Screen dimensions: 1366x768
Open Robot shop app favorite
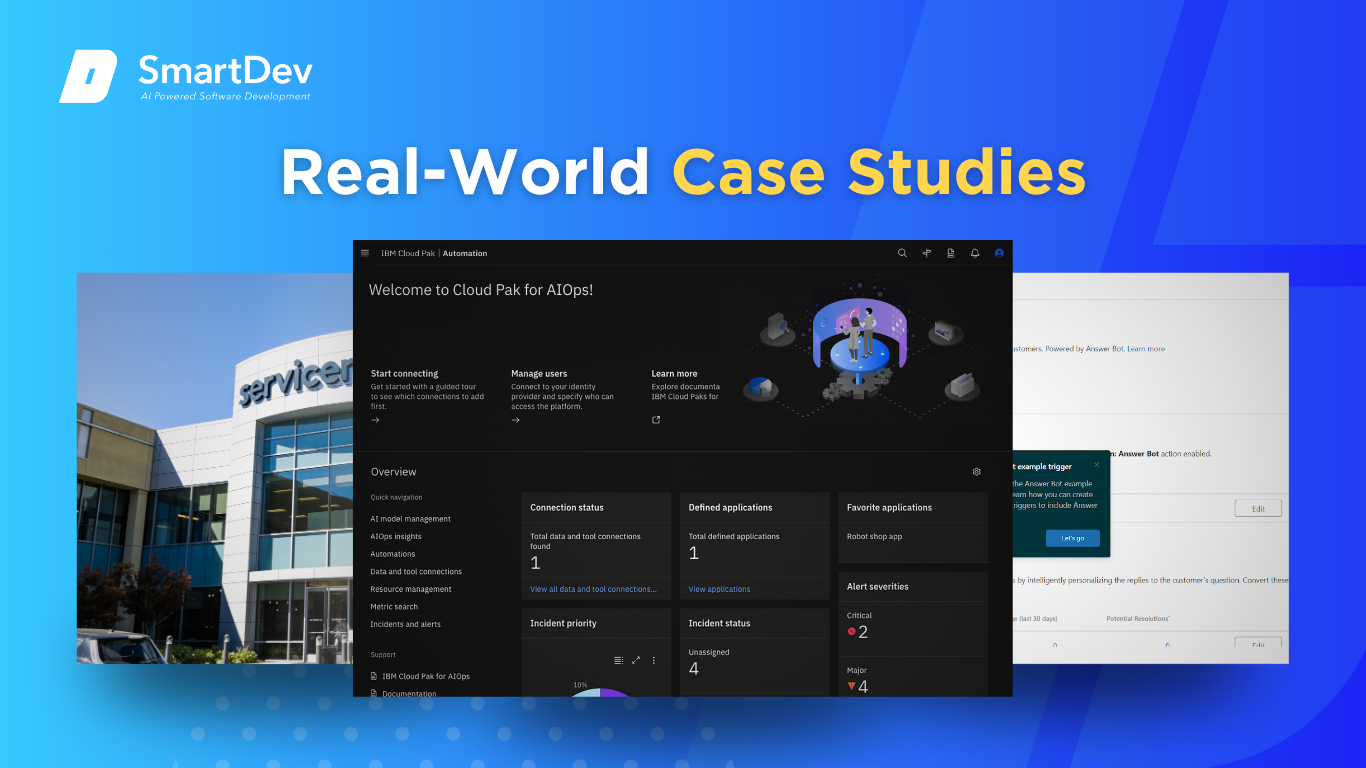click(874, 537)
